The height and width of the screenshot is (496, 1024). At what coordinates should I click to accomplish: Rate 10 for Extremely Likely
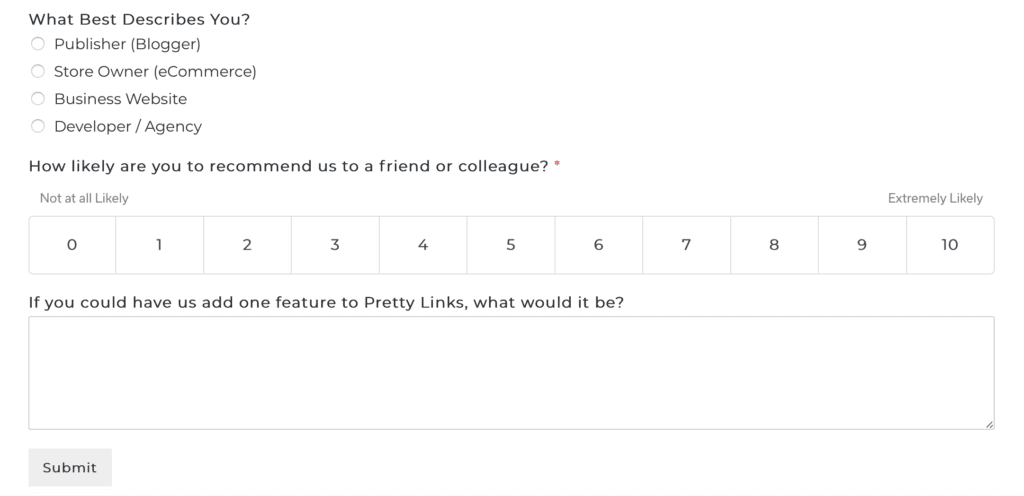pyautogui.click(x=950, y=245)
